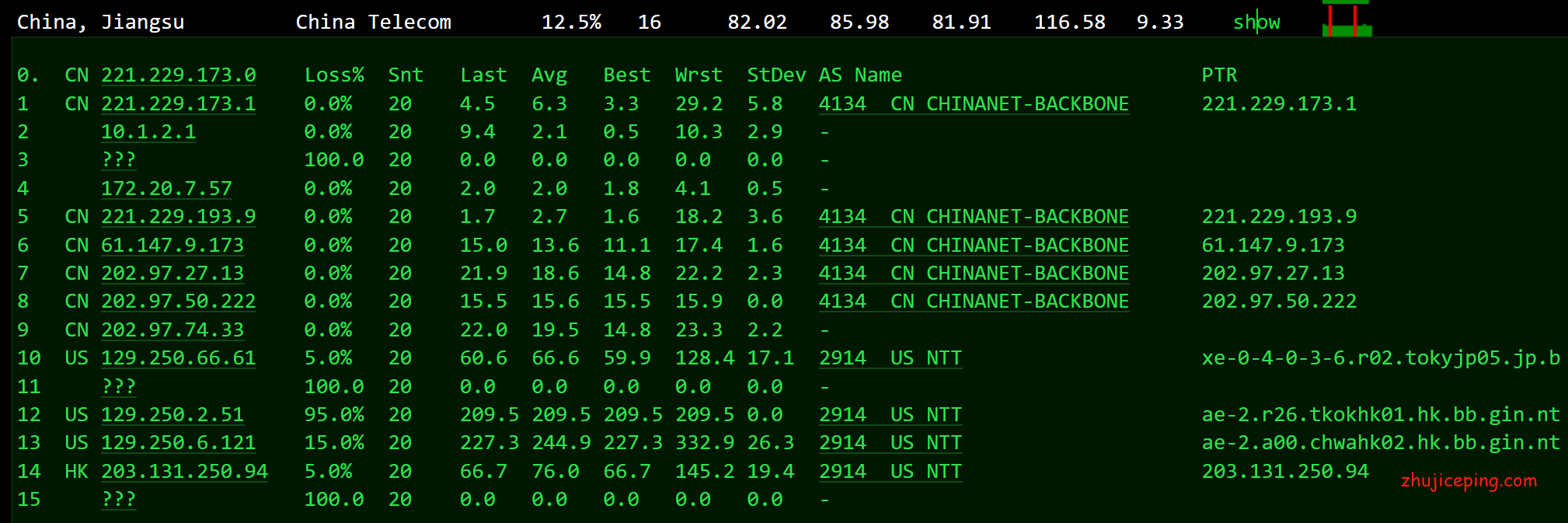Open the 172.20.7.57 IP link
Screen dimensions: 1568x523
pos(166,188)
